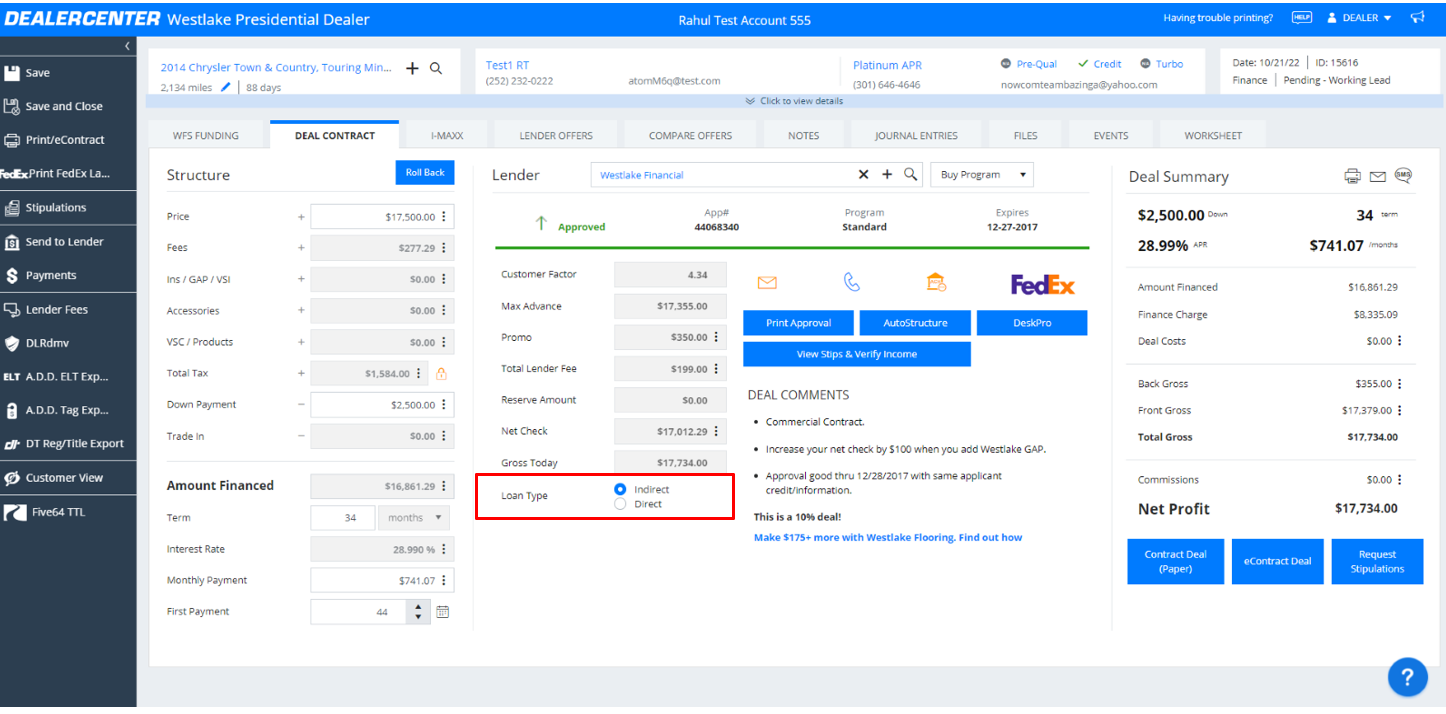Image resolution: width=1446 pixels, height=714 pixels.
Task: Click View Stips & Verify Income button
Action: point(857,354)
